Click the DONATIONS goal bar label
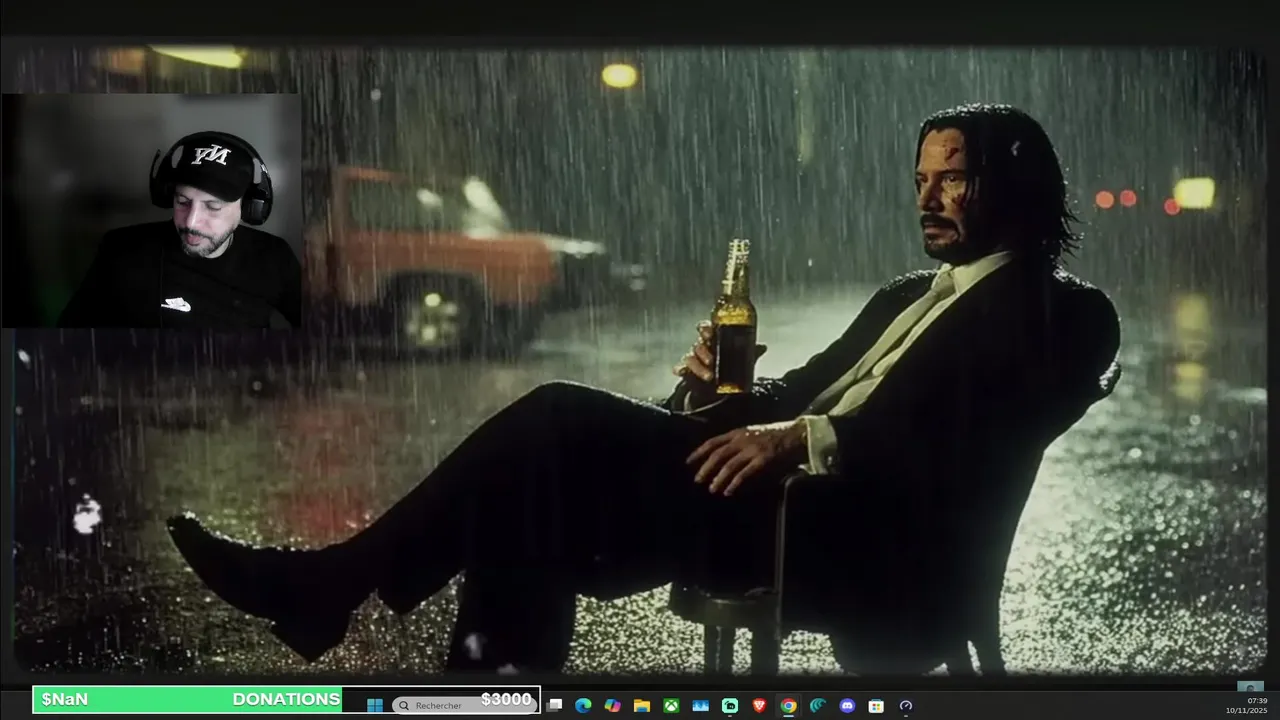Image resolution: width=1280 pixels, height=720 pixels. pos(286,699)
